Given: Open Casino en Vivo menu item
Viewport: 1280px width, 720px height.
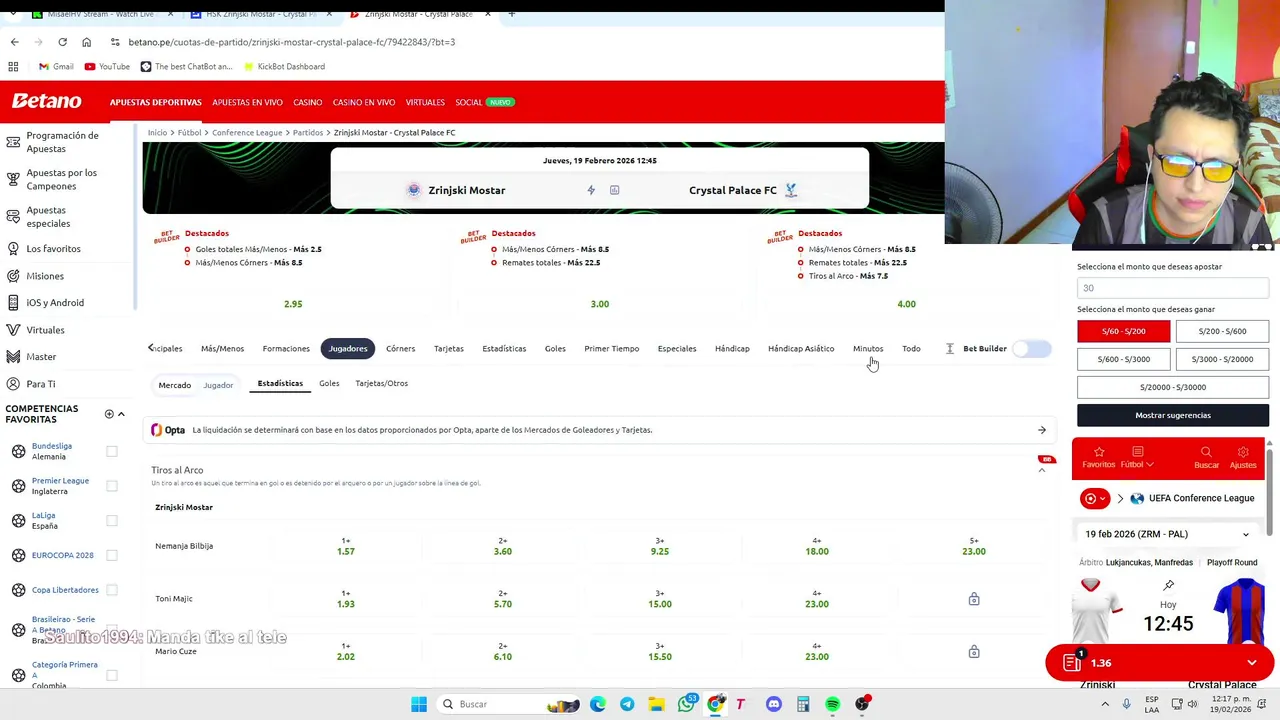Looking at the screenshot, I should [364, 102].
